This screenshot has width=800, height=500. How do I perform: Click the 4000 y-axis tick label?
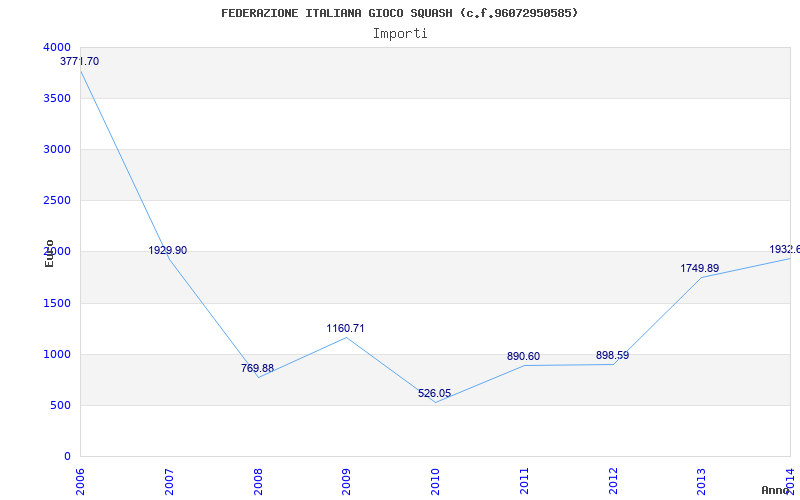coord(57,47)
